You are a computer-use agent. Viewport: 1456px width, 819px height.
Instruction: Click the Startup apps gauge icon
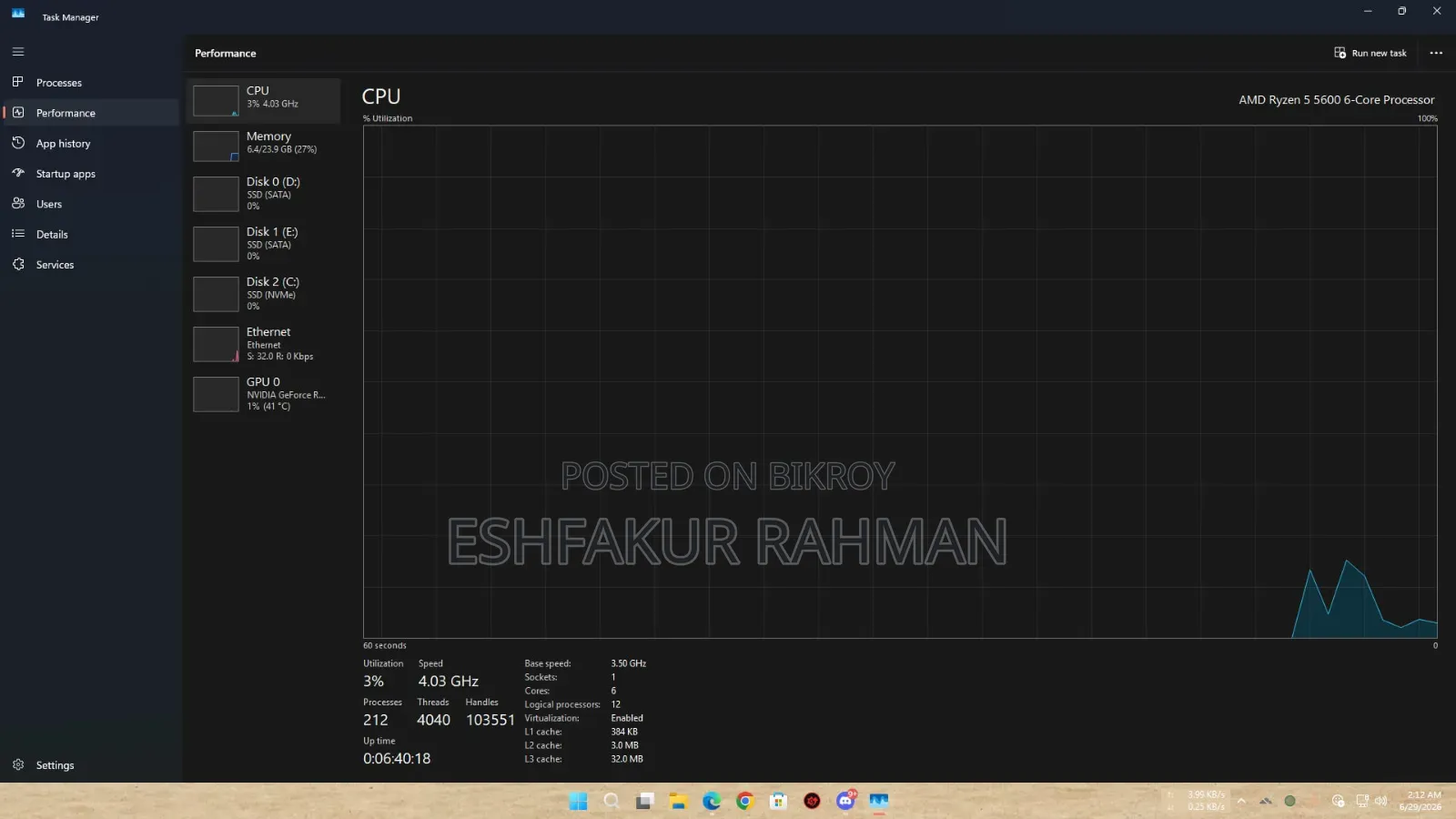pyautogui.click(x=18, y=173)
